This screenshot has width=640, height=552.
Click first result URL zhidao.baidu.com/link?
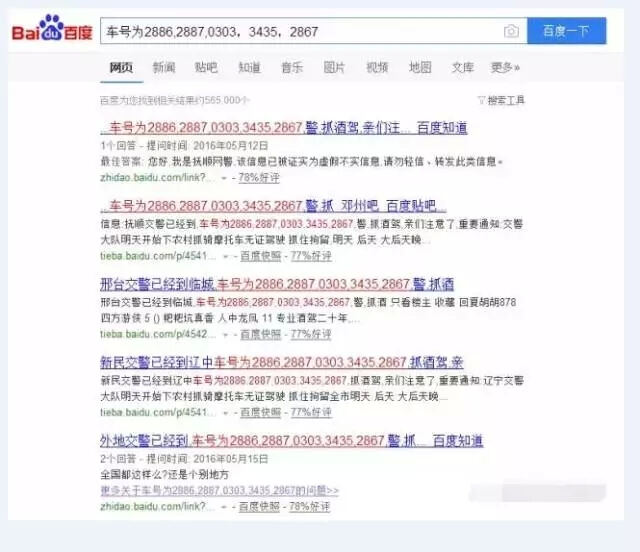157,178
